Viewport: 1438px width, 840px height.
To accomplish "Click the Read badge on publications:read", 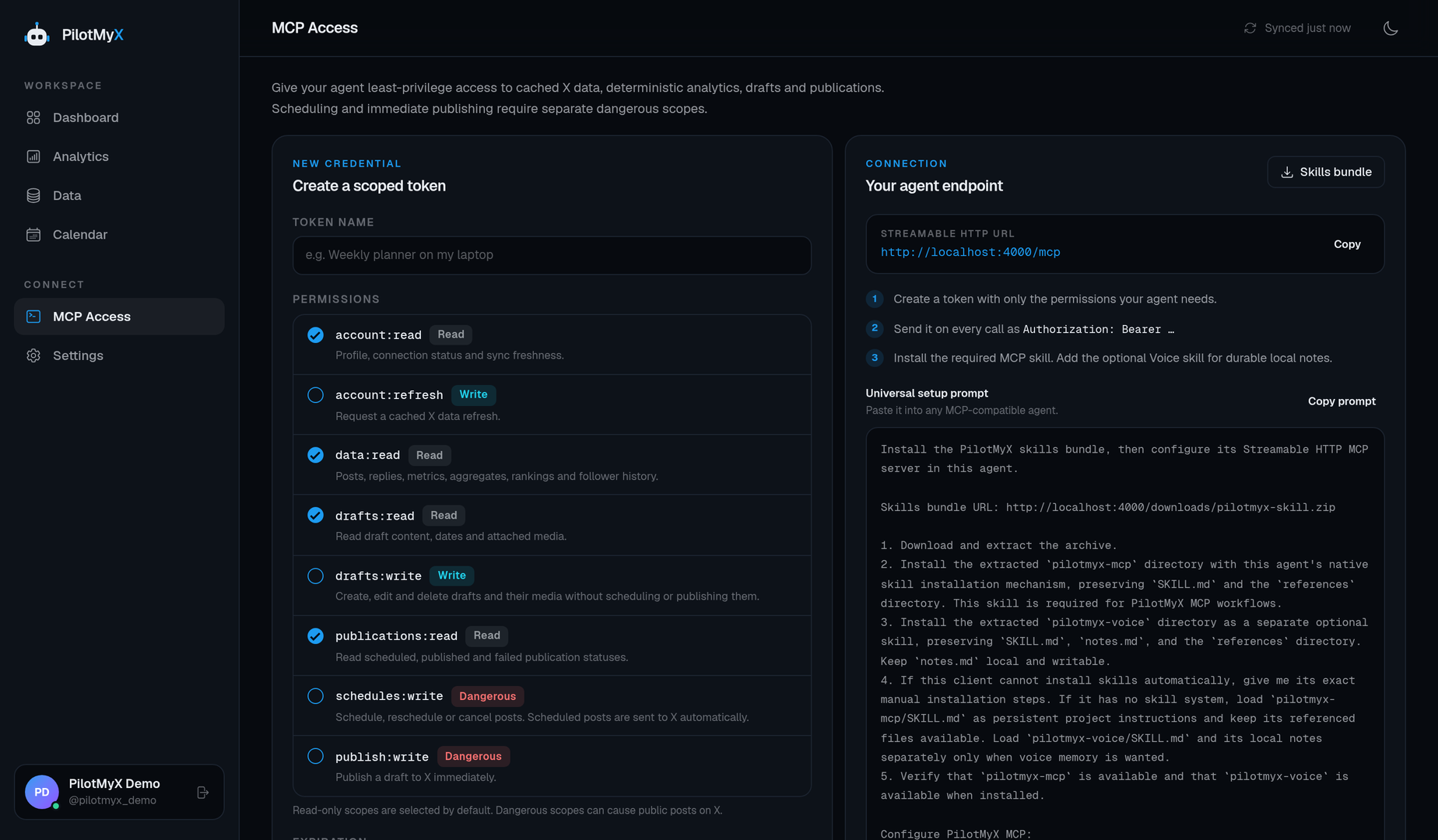I will coord(487,636).
